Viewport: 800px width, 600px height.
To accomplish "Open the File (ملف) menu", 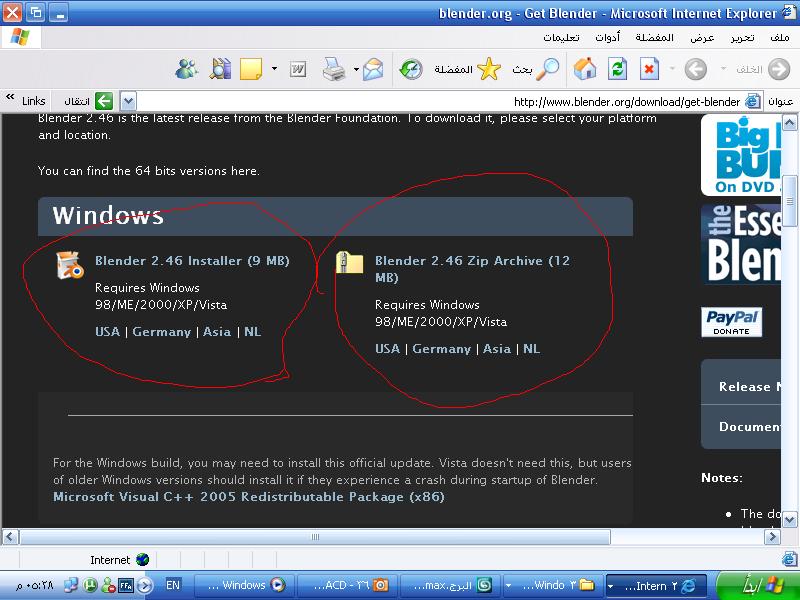I will pos(780,37).
